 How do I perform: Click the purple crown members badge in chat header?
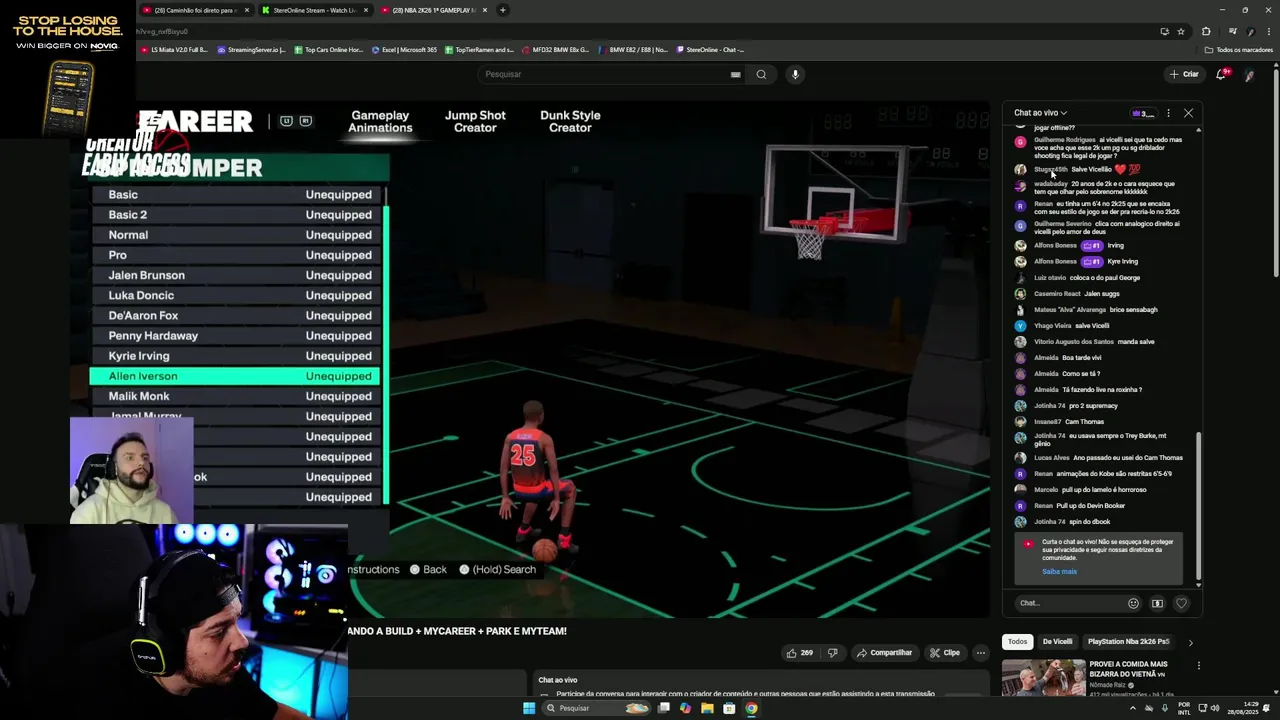click(x=1143, y=113)
